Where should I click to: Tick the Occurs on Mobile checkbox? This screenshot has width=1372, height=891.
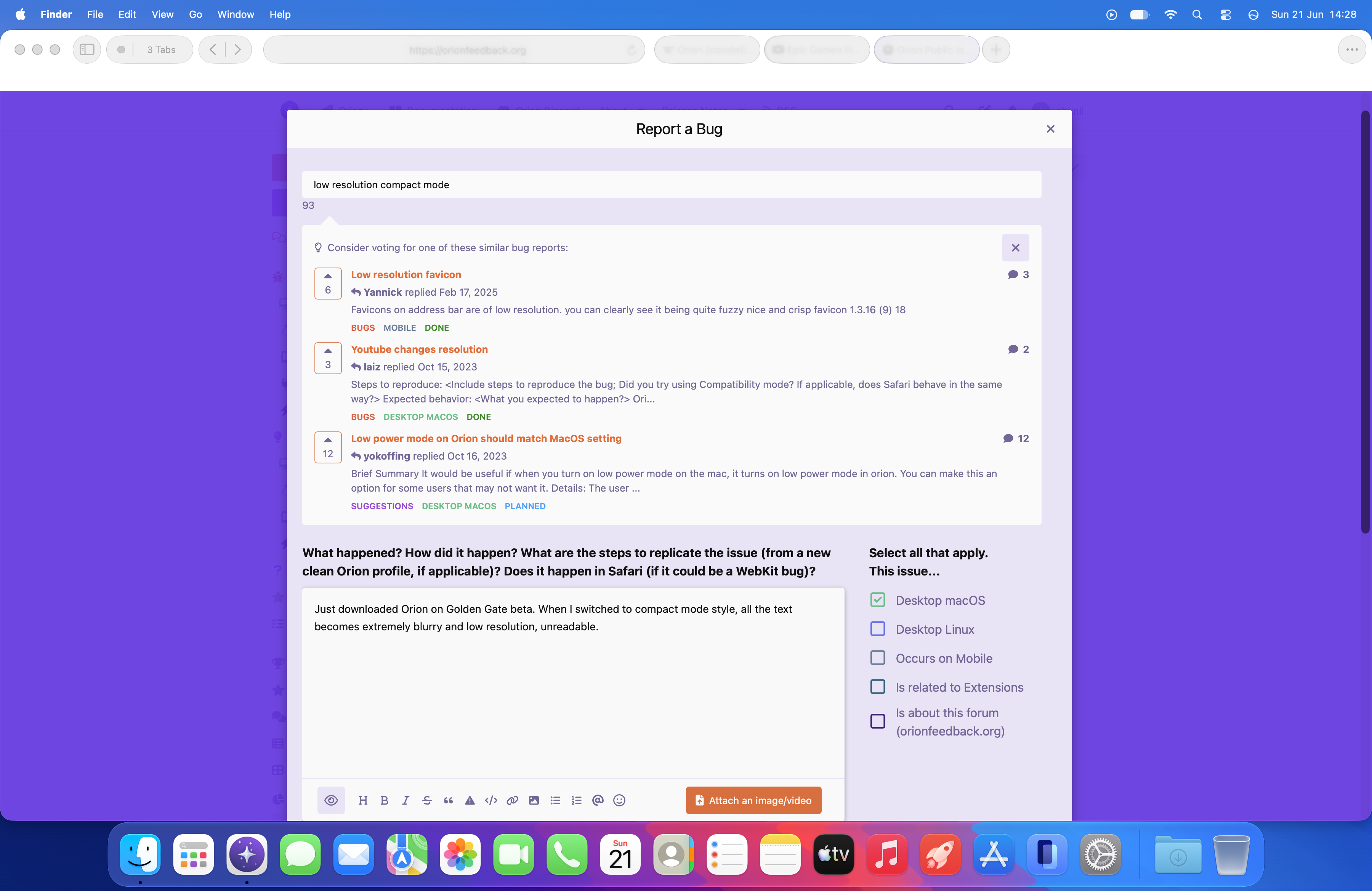tap(877, 658)
